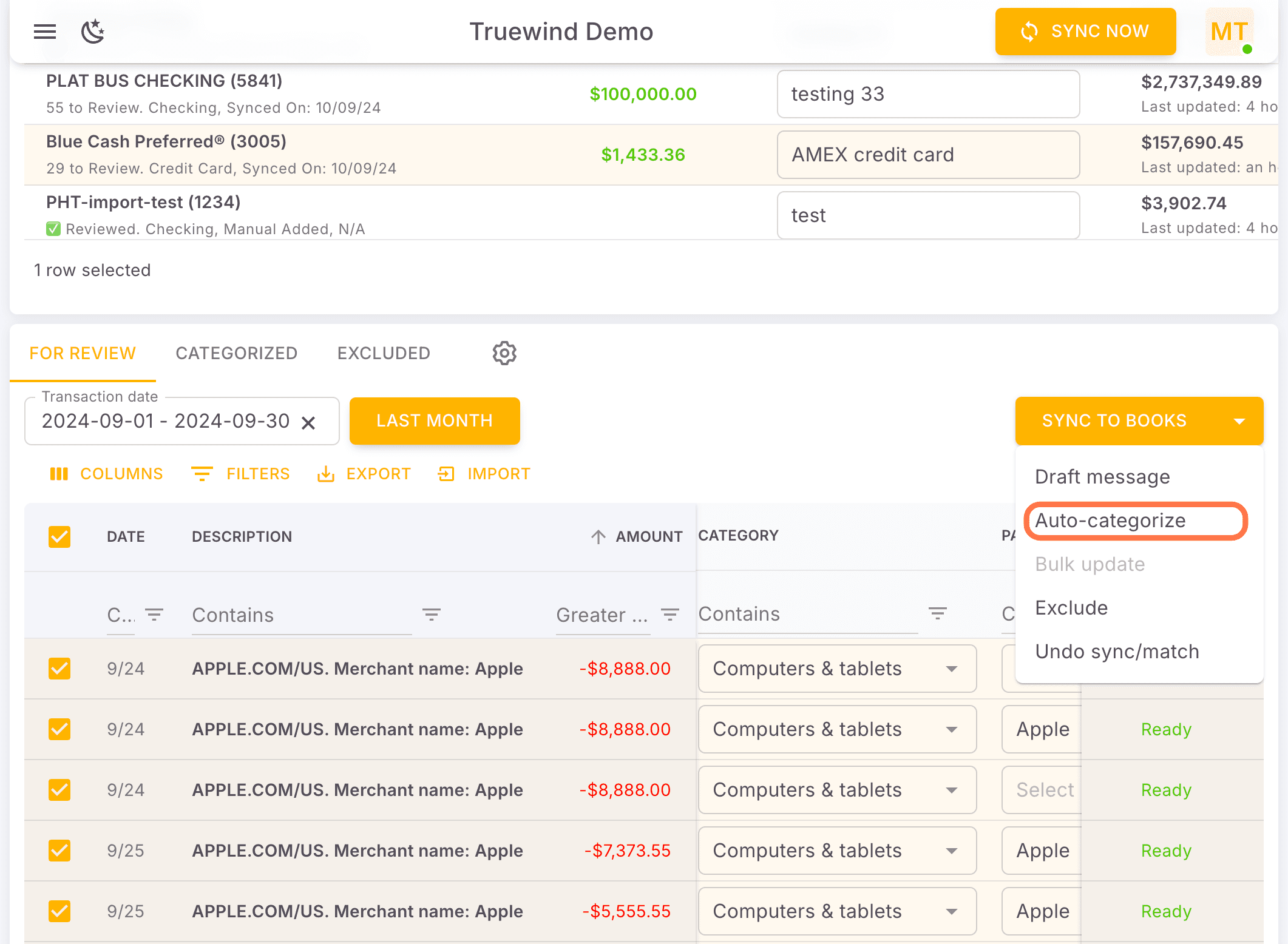This screenshot has height=944, width=1288.
Task: Export transactions using the EXPORT icon
Action: (x=364, y=474)
